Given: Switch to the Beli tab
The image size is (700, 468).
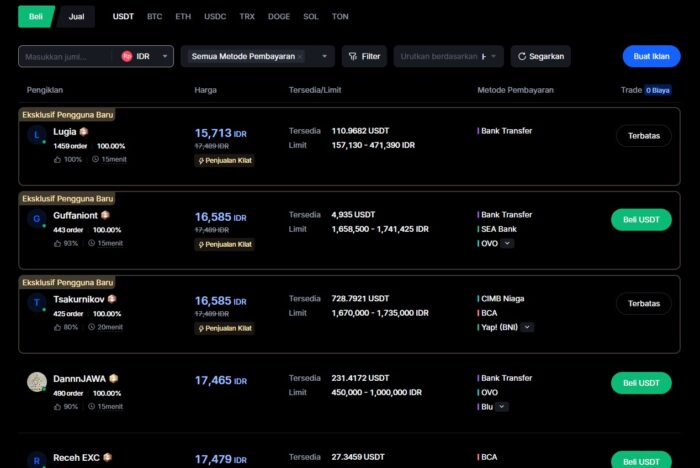Looking at the screenshot, I should tap(36, 17).
